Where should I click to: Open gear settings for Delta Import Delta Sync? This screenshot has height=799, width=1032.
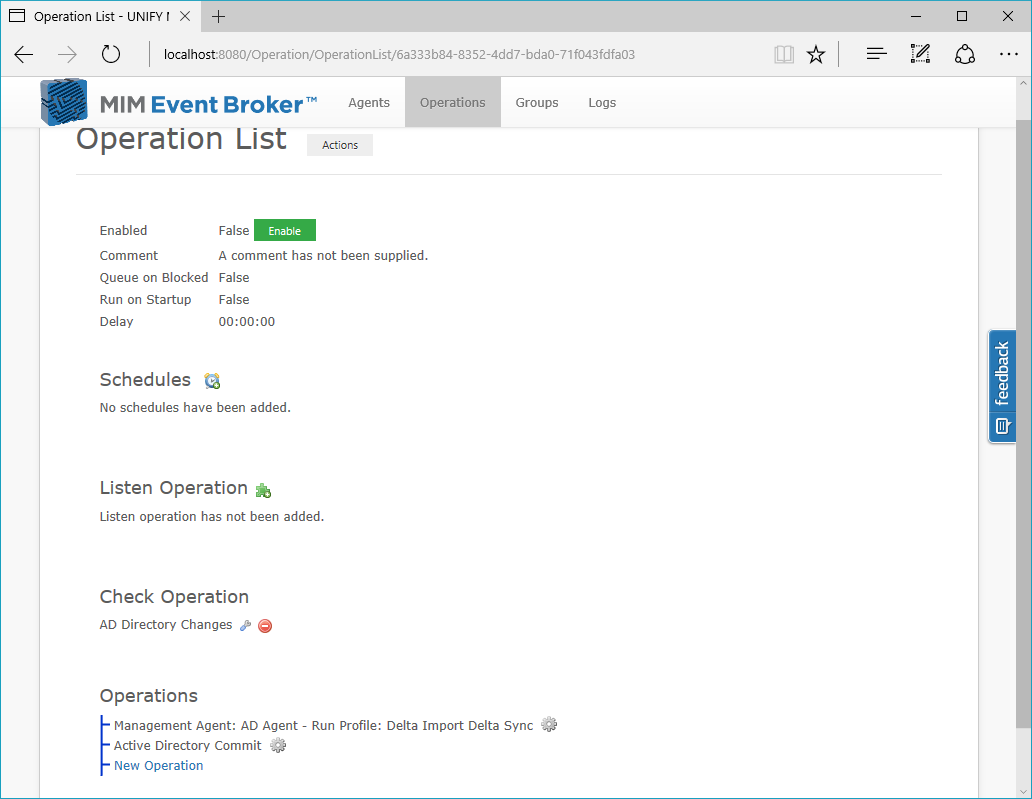click(549, 725)
